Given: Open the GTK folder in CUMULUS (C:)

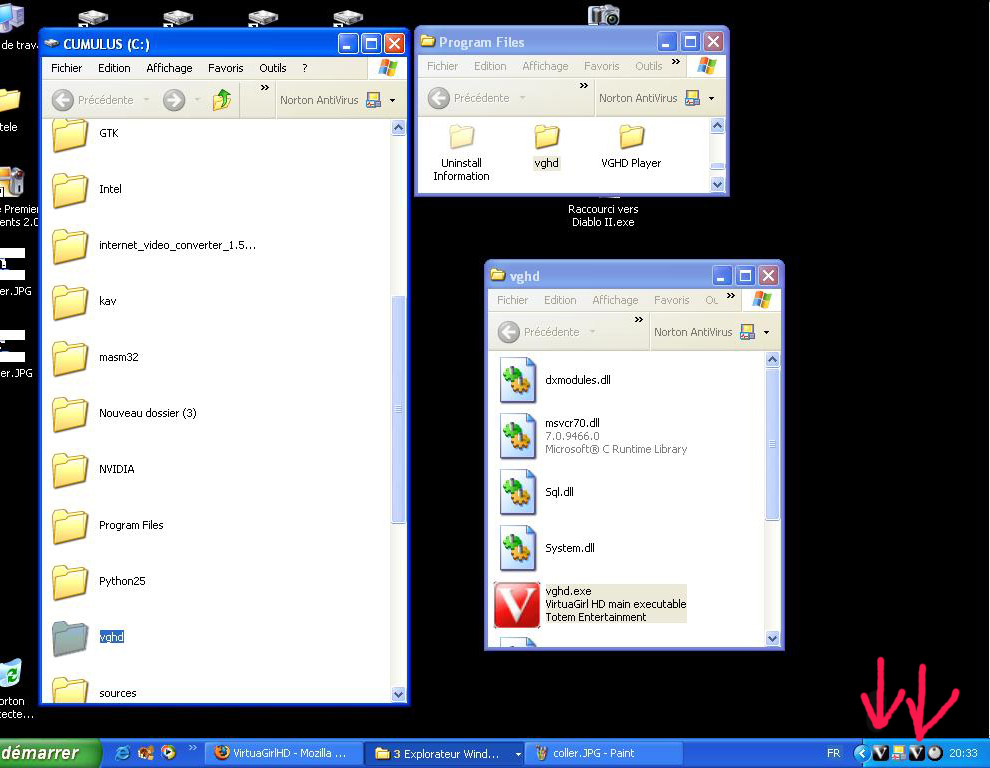Looking at the screenshot, I should [85, 134].
